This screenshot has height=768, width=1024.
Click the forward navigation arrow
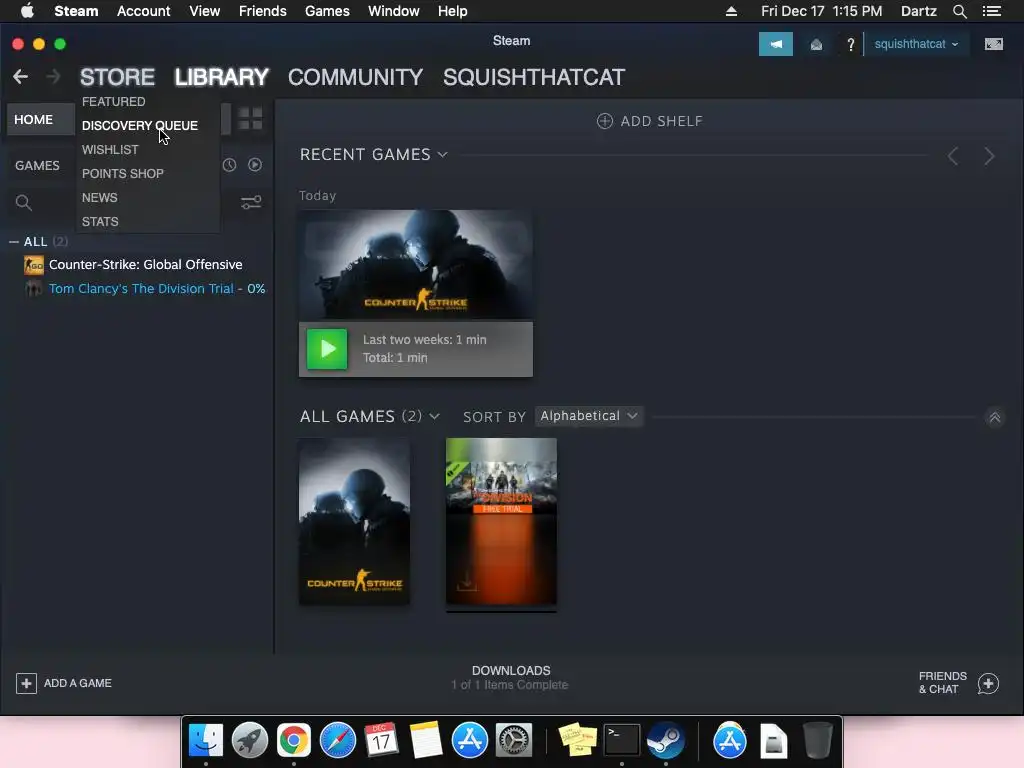click(x=53, y=77)
